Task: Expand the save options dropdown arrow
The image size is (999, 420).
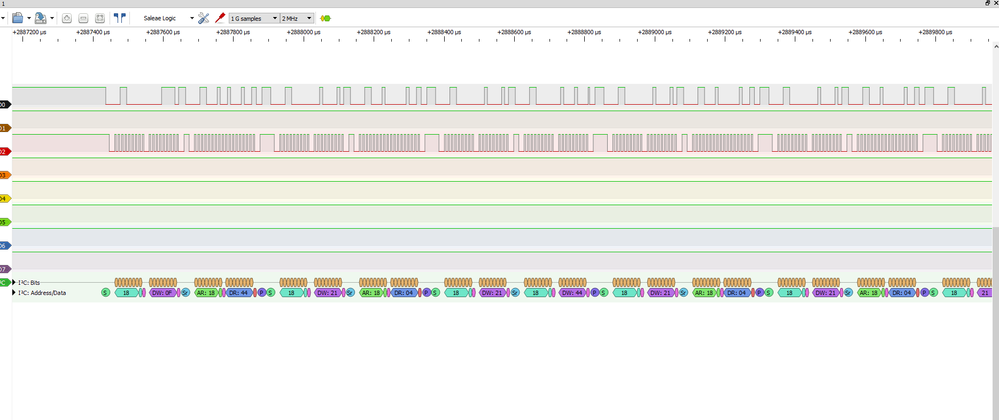Action: point(52,18)
